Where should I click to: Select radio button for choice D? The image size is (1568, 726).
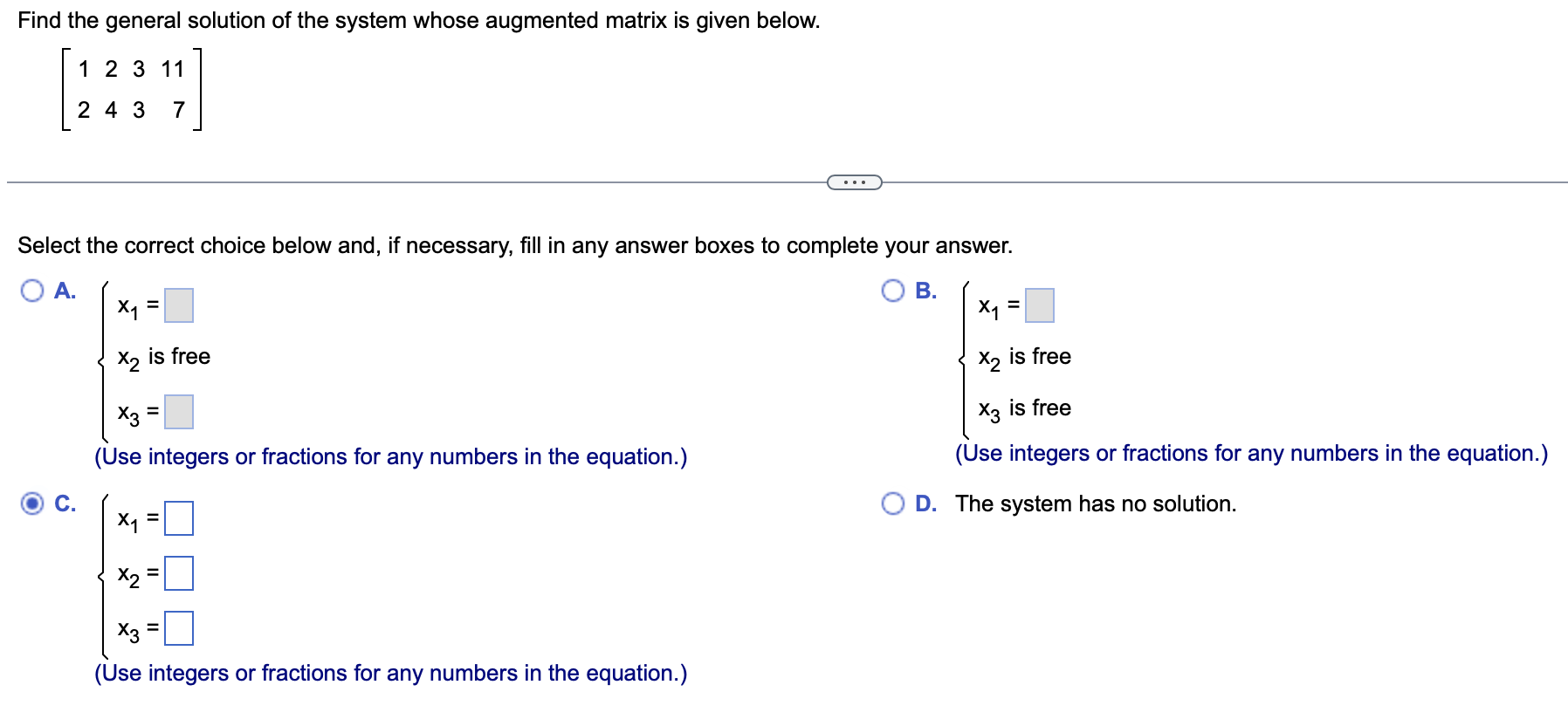tap(892, 502)
